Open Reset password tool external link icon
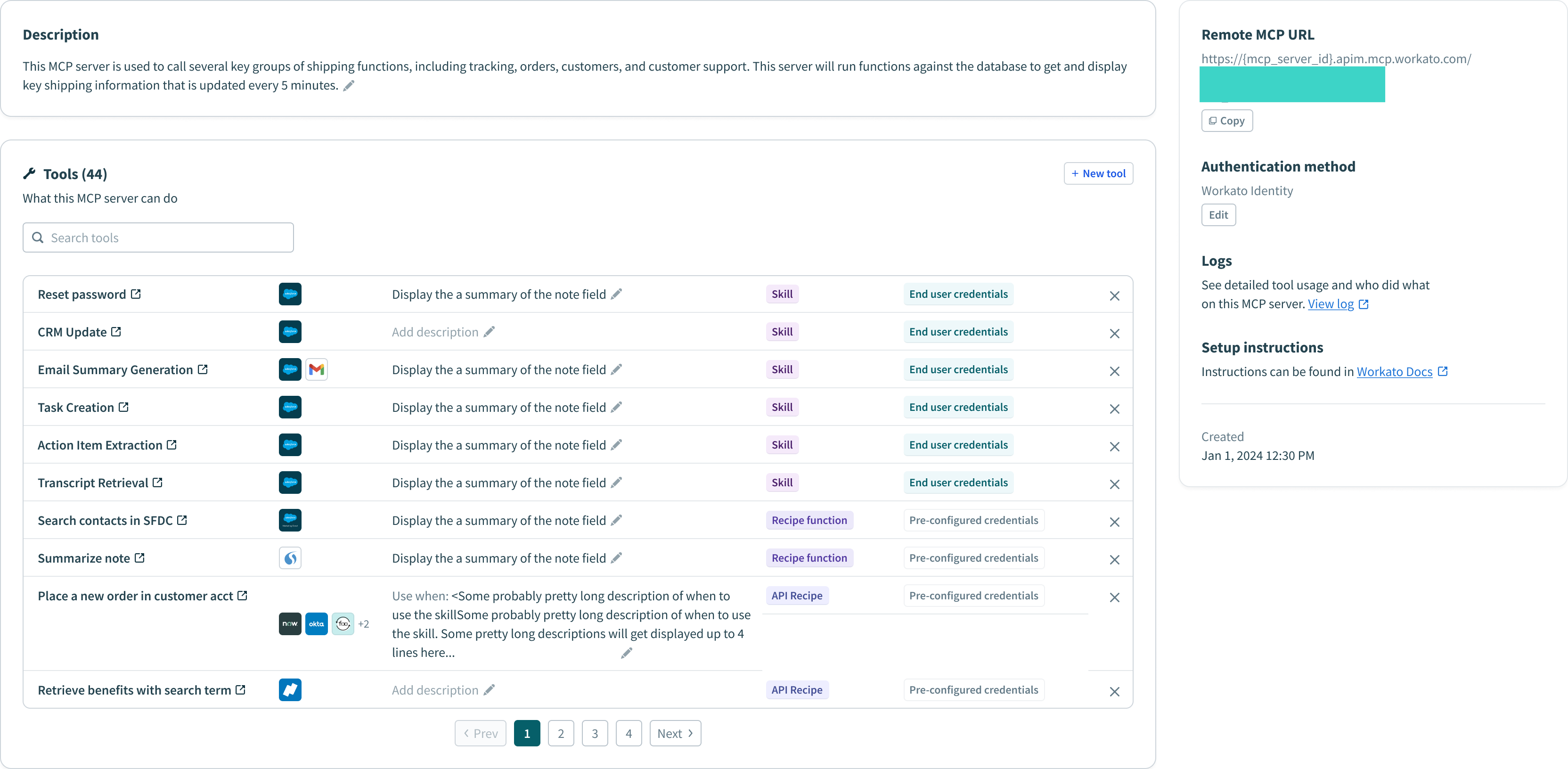Image resolution: width=1568 pixels, height=769 pixels. coord(136,294)
